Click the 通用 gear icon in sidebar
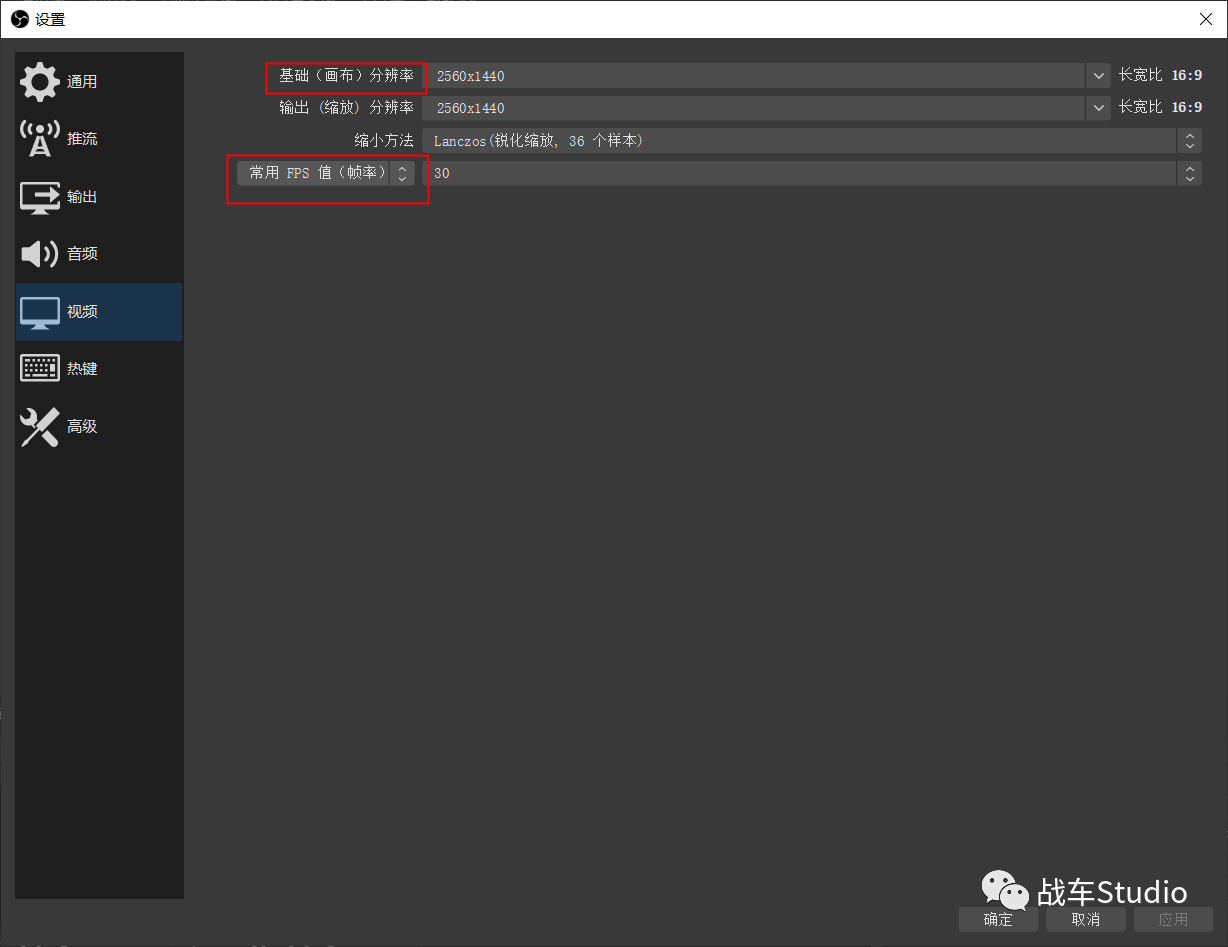Viewport: 1228px width, 947px height. click(x=40, y=82)
